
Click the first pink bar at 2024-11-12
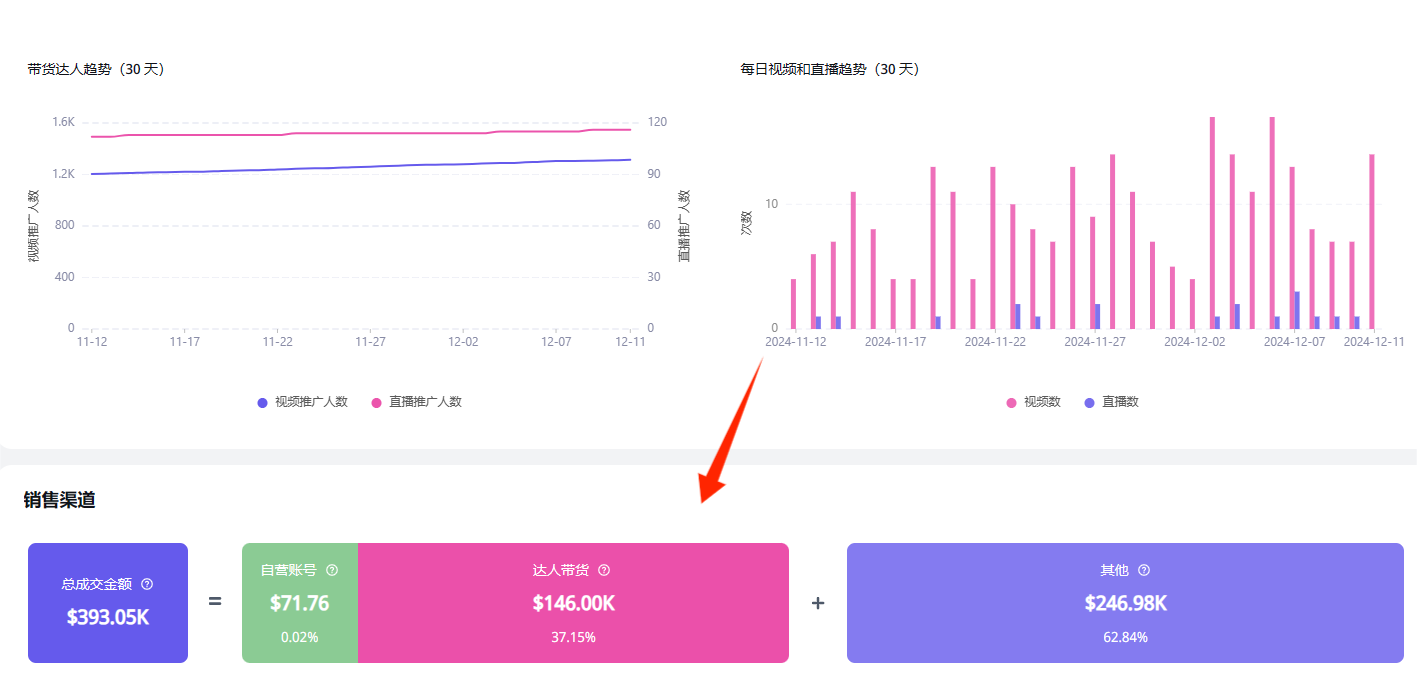793,303
